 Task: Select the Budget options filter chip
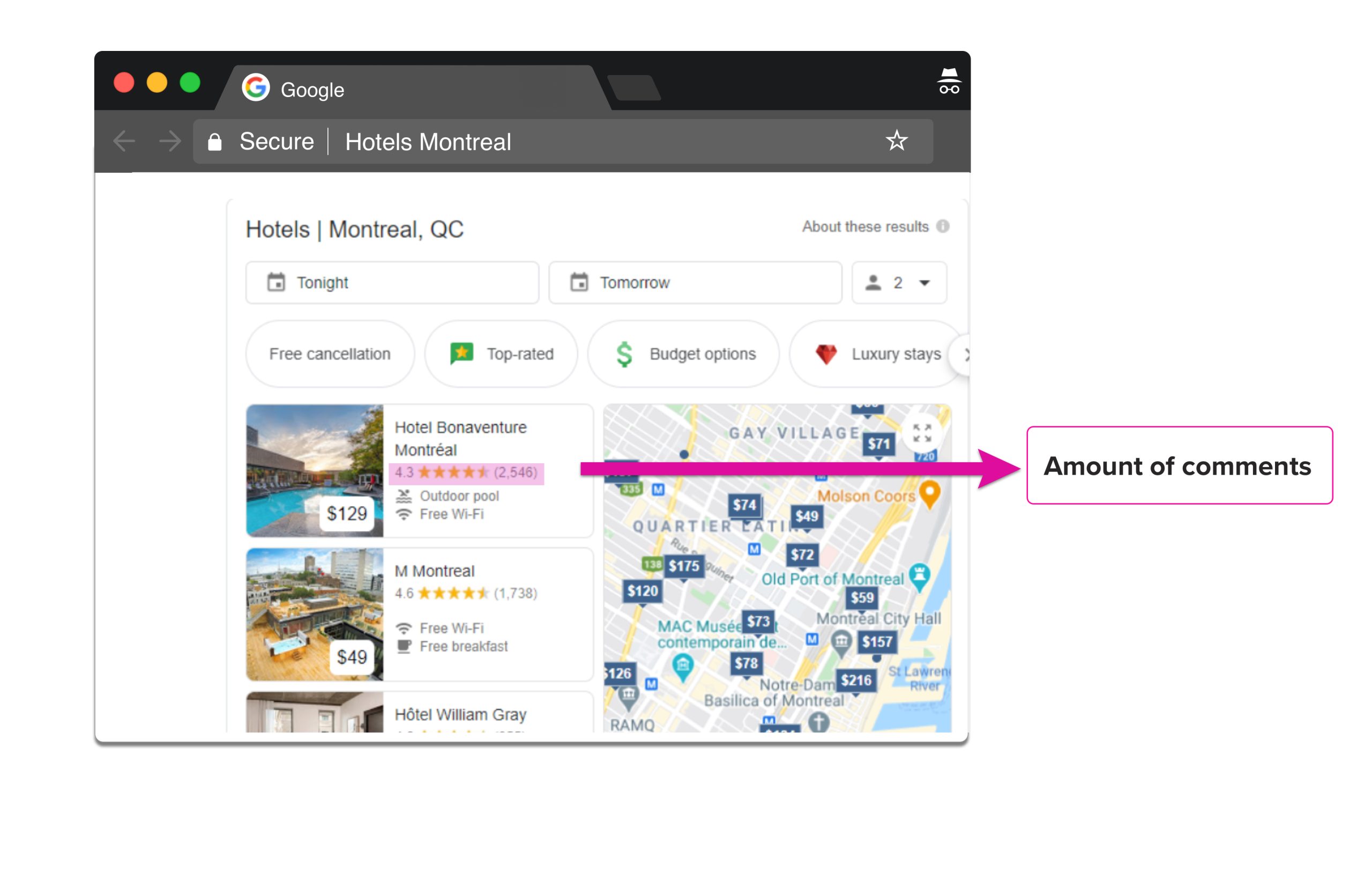(684, 354)
